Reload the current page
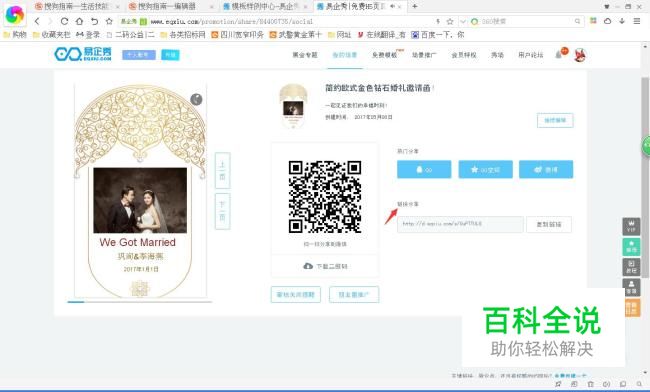Screen dimensions: 650x392 coord(64,21)
